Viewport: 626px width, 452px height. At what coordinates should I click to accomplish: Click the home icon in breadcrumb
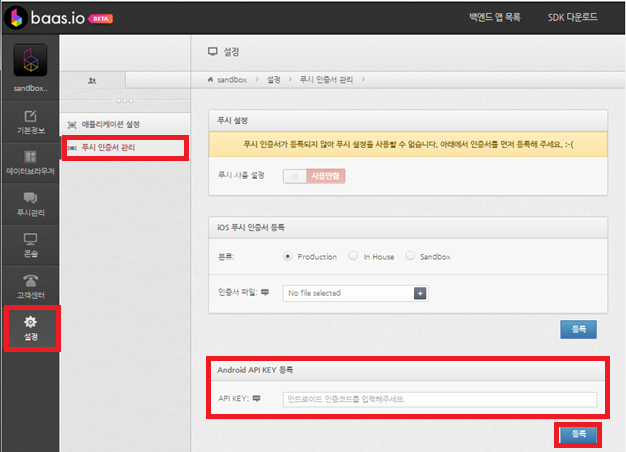[210, 79]
